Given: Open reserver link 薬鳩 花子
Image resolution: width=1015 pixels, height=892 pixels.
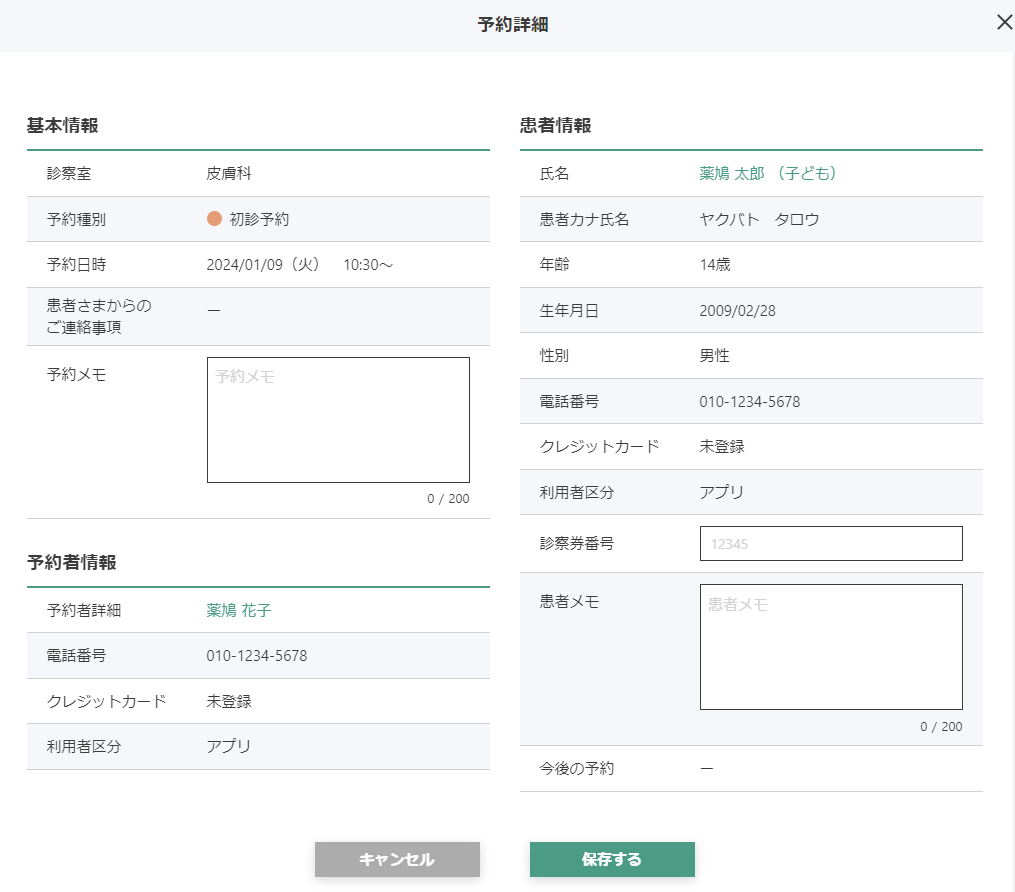Looking at the screenshot, I should click(x=238, y=610).
